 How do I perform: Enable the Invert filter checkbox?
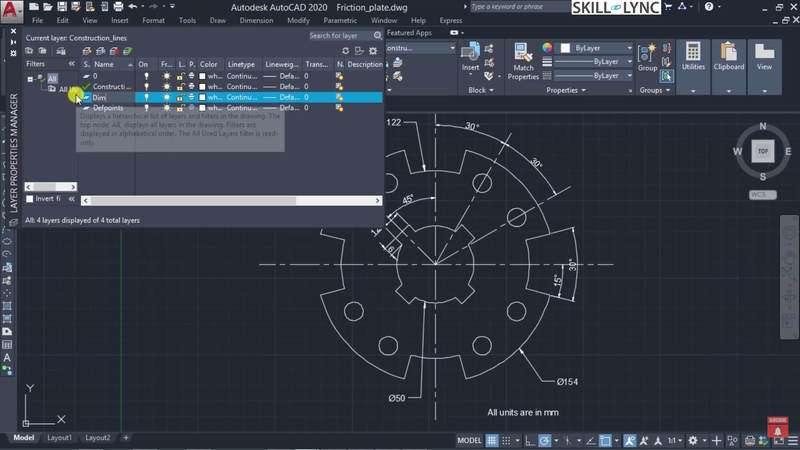pyautogui.click(x=29, y=199)
